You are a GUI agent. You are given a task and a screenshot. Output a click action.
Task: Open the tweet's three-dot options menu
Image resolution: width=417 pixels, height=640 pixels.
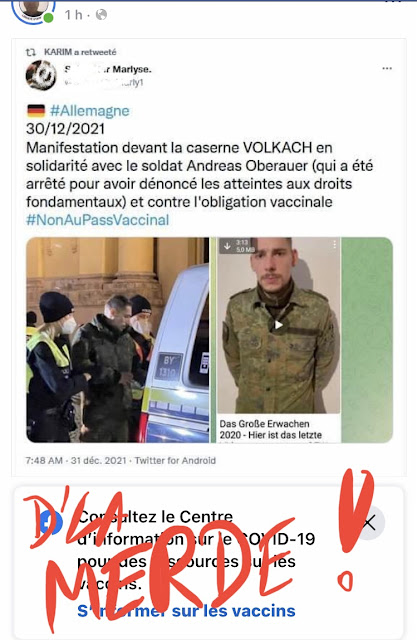point(387,69)
